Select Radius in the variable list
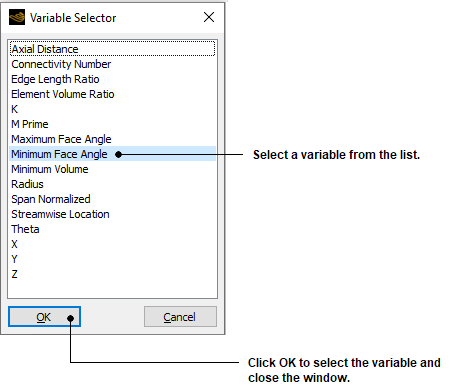Screen dimensions: 451x390 pos(112,184)
